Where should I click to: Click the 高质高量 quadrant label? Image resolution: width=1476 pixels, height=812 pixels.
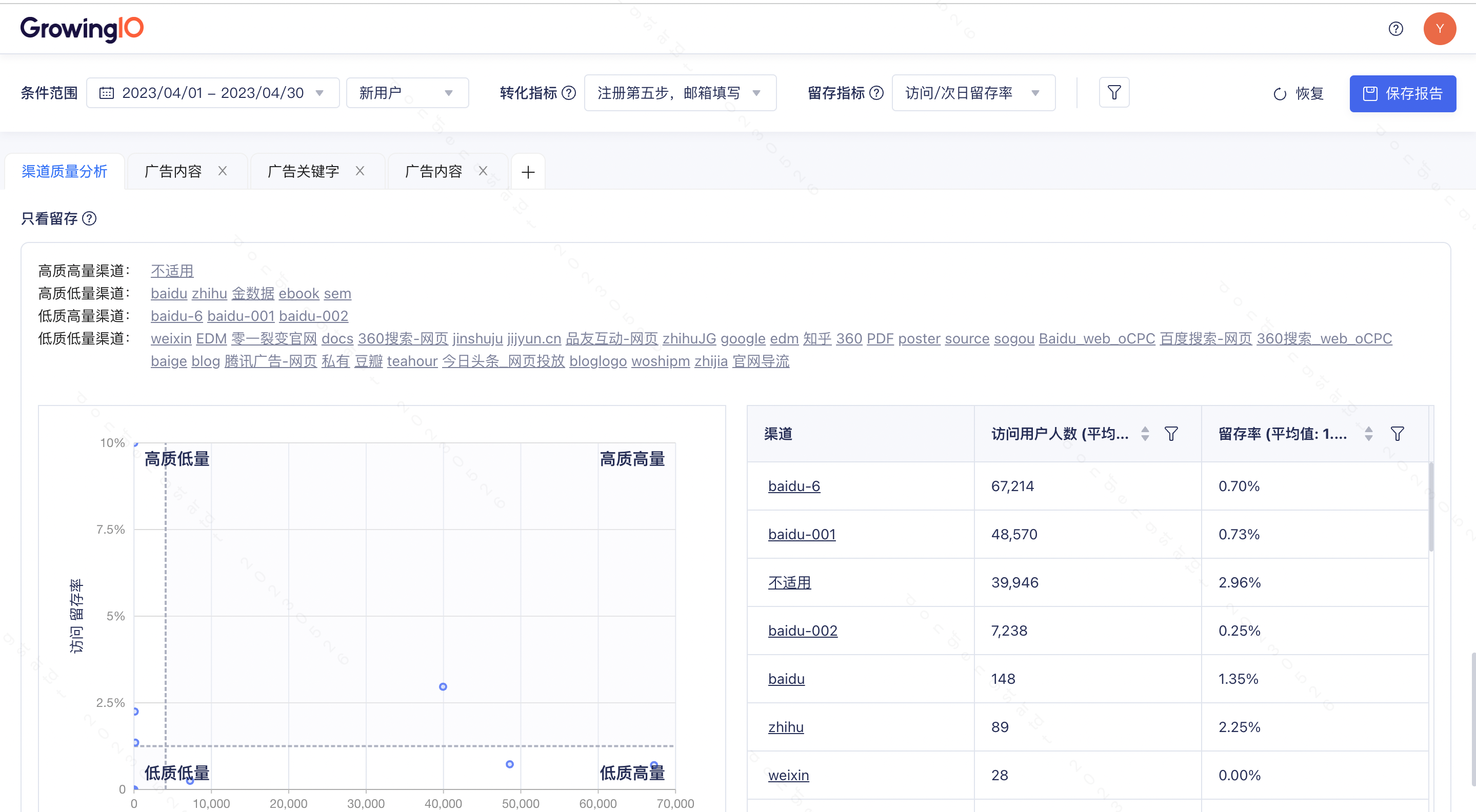click(x=632, y=459)
